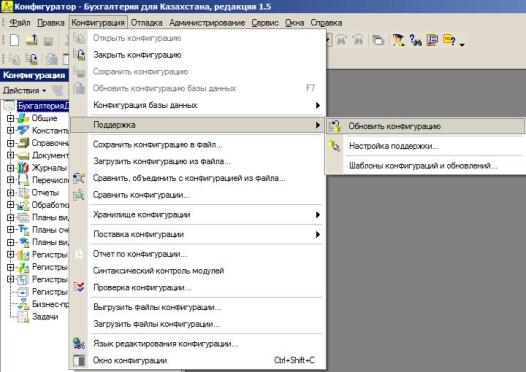Click the Закрыть конфигурацию menu icon
The height and width of the screenshot is (372, 526).
click(x=80, y=55)
